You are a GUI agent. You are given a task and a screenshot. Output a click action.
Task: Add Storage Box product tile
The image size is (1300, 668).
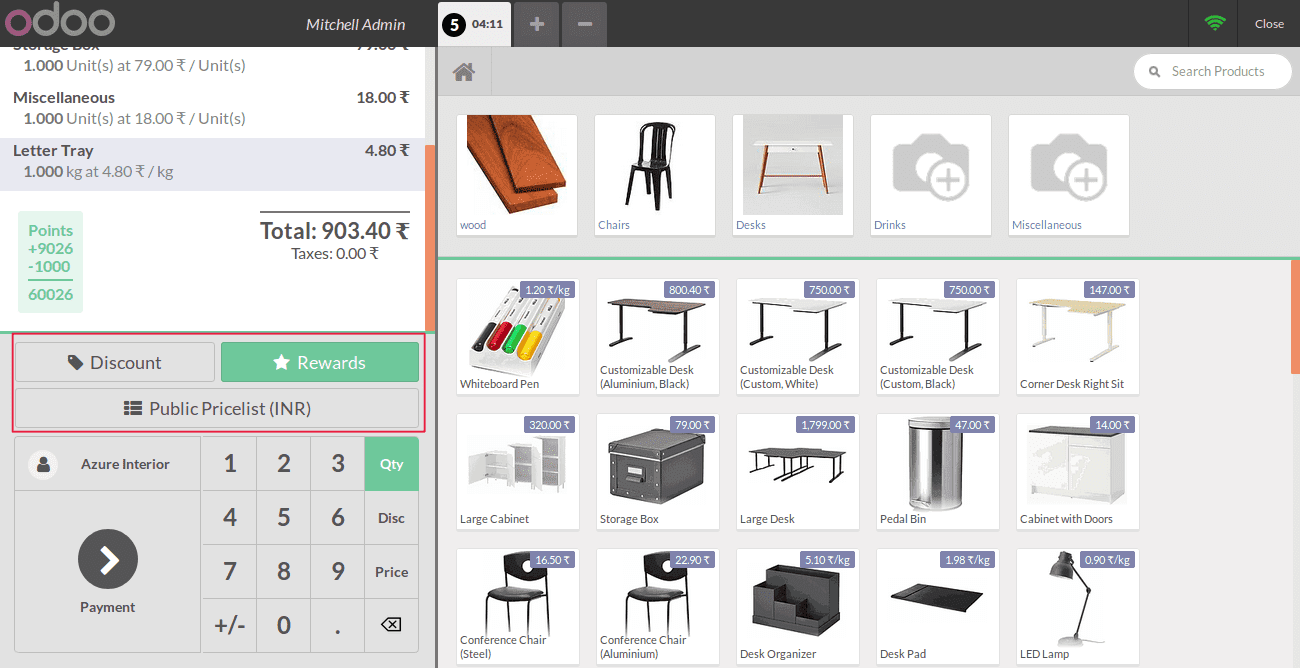657,471
